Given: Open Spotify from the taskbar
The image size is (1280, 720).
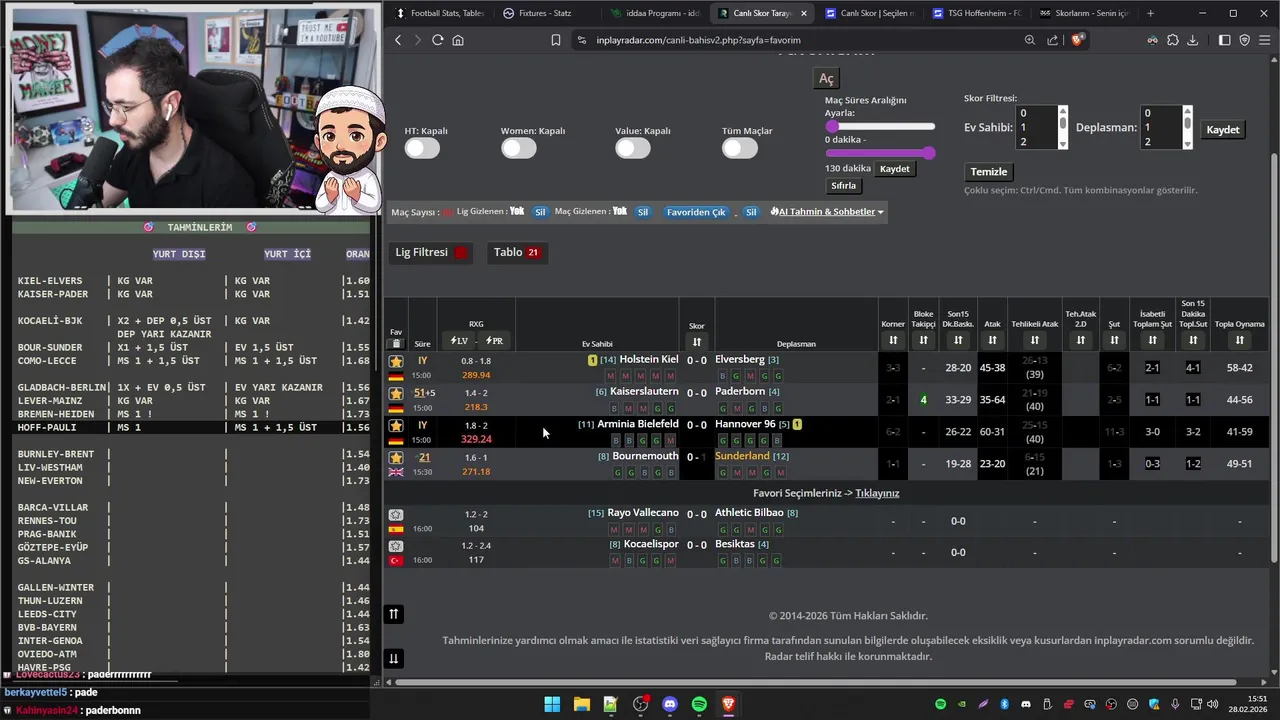Looking at the screenshot, I should [699, 704].
